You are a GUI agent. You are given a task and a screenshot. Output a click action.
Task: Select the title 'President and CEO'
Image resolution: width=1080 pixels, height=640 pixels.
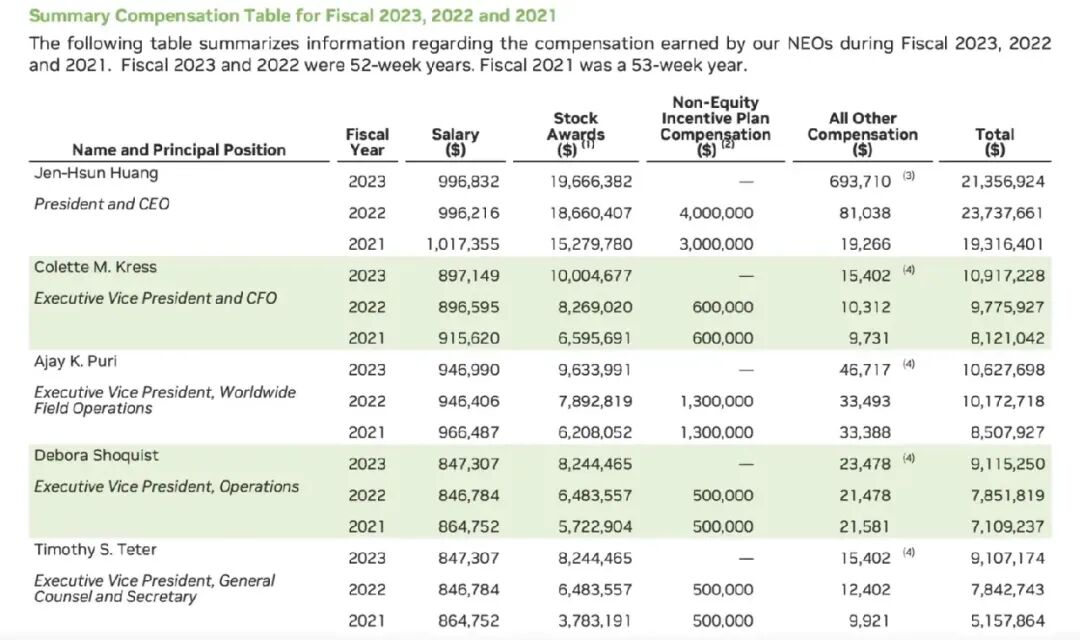[101, 204]
